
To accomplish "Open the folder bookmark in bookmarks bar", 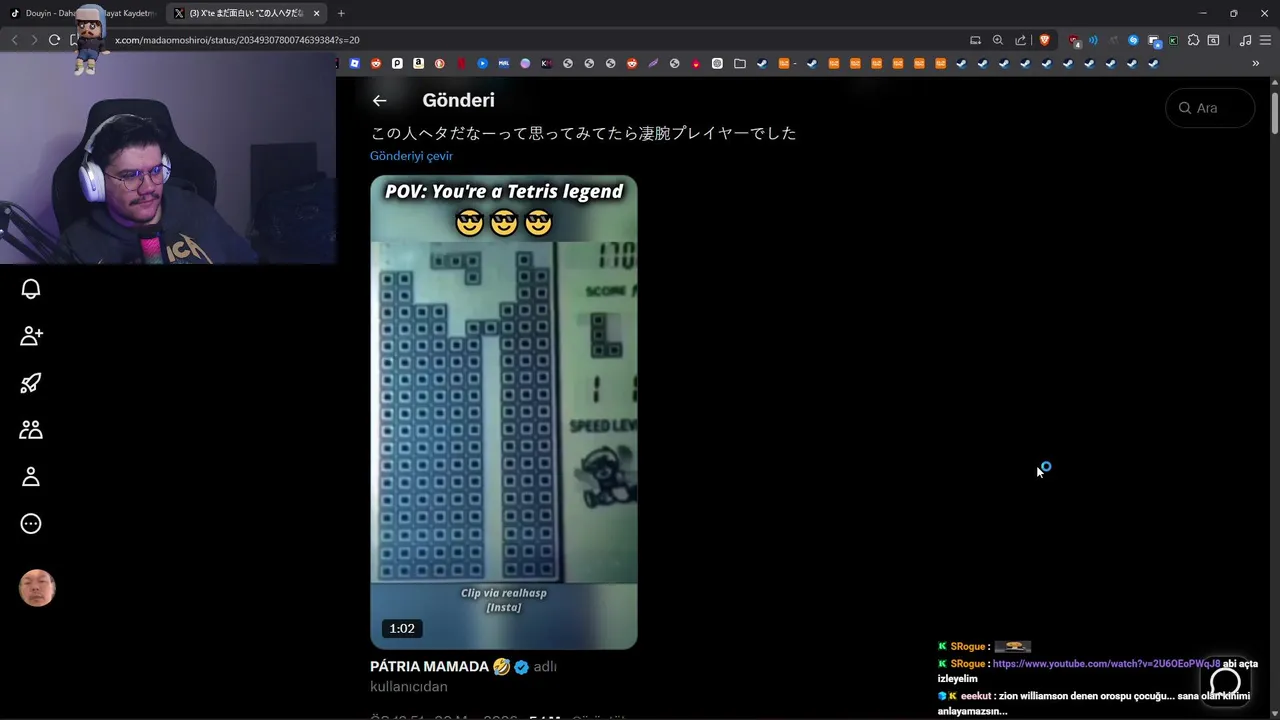I will coord(740,63).
